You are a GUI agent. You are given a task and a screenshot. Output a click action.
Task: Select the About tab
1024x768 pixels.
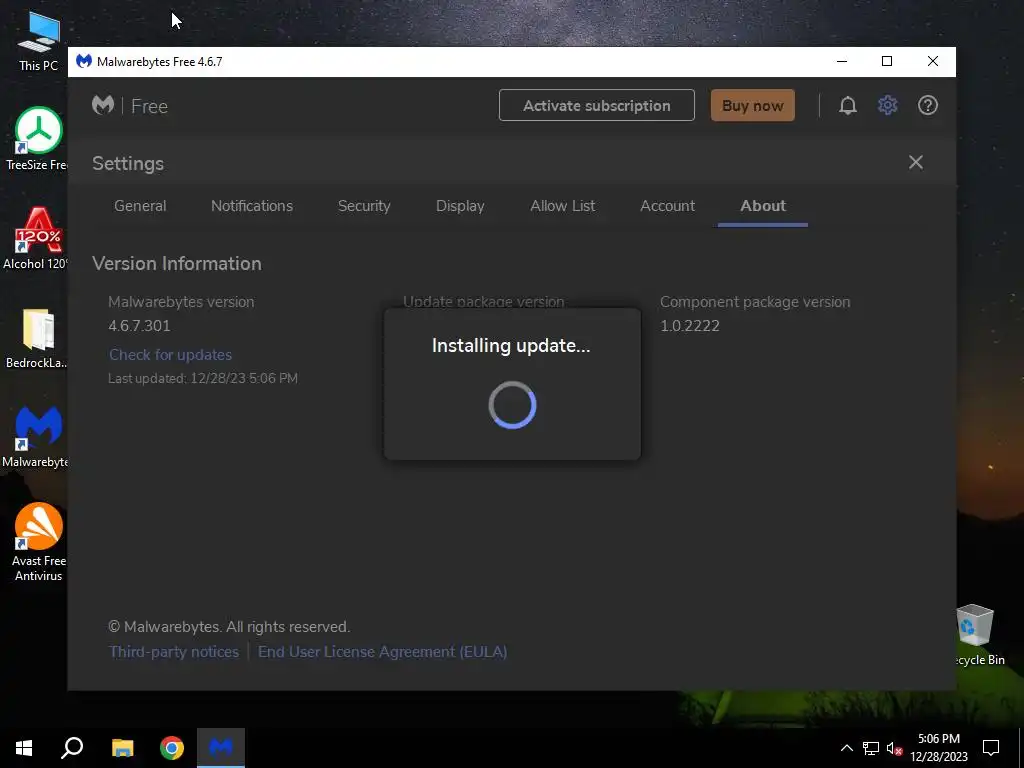click(x=763, y=206)
